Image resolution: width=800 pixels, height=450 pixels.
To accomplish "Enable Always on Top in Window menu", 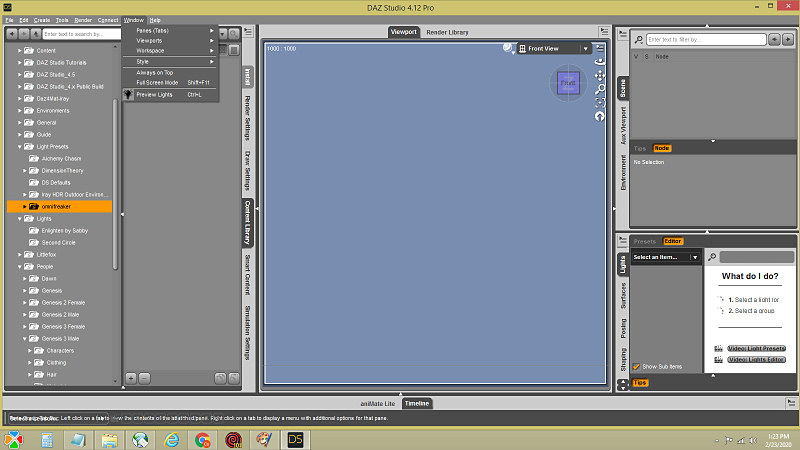I will click(155, 73).
